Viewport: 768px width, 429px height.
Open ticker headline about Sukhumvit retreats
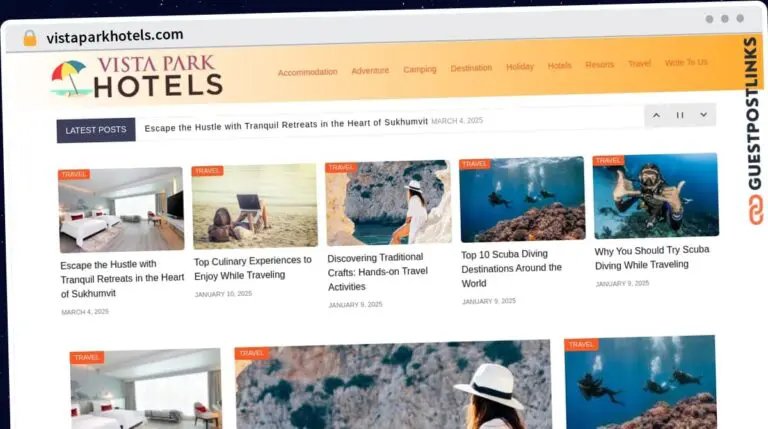click(x=286, y=124)
